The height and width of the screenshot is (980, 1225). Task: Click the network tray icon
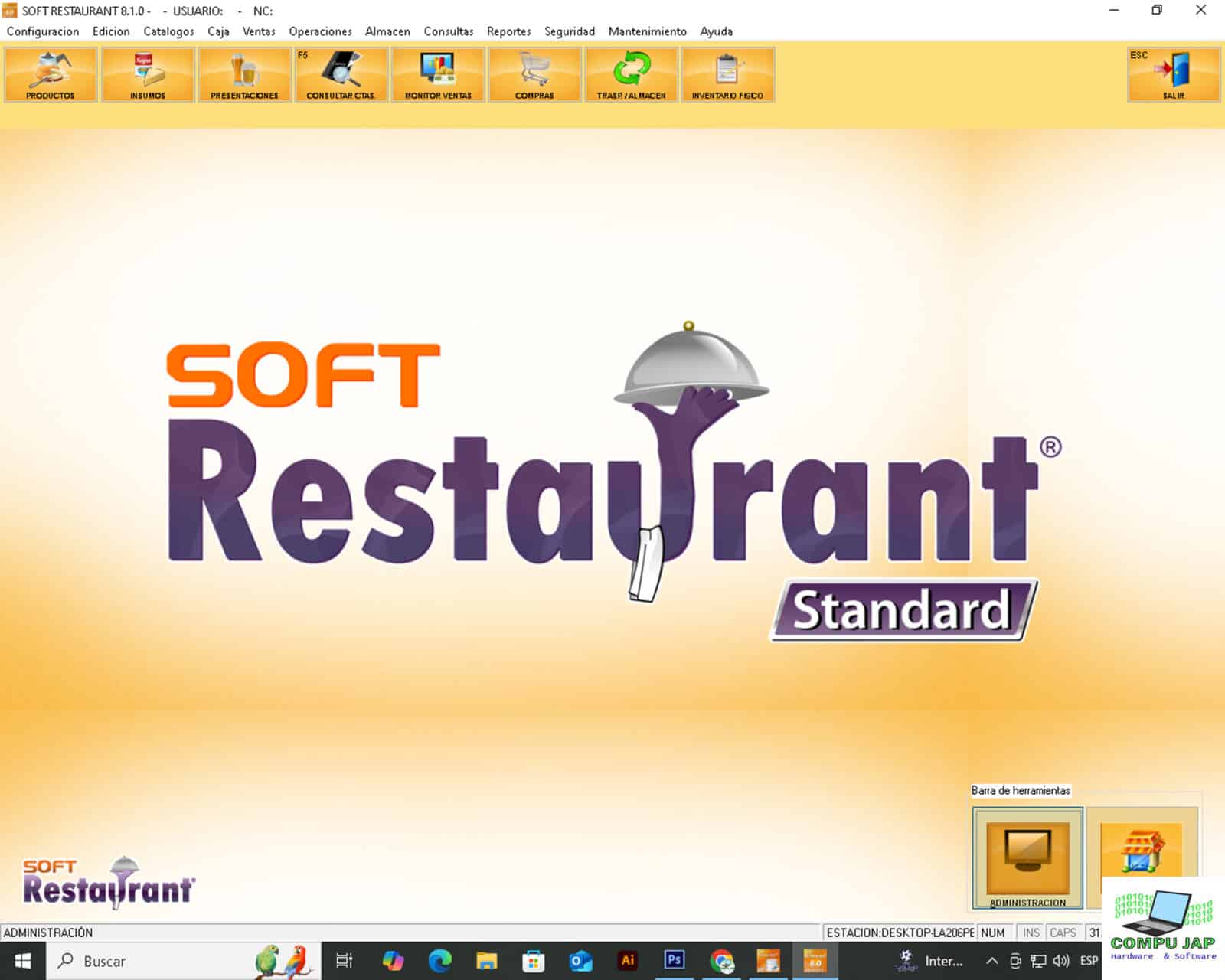click(x=1038, y=961)
